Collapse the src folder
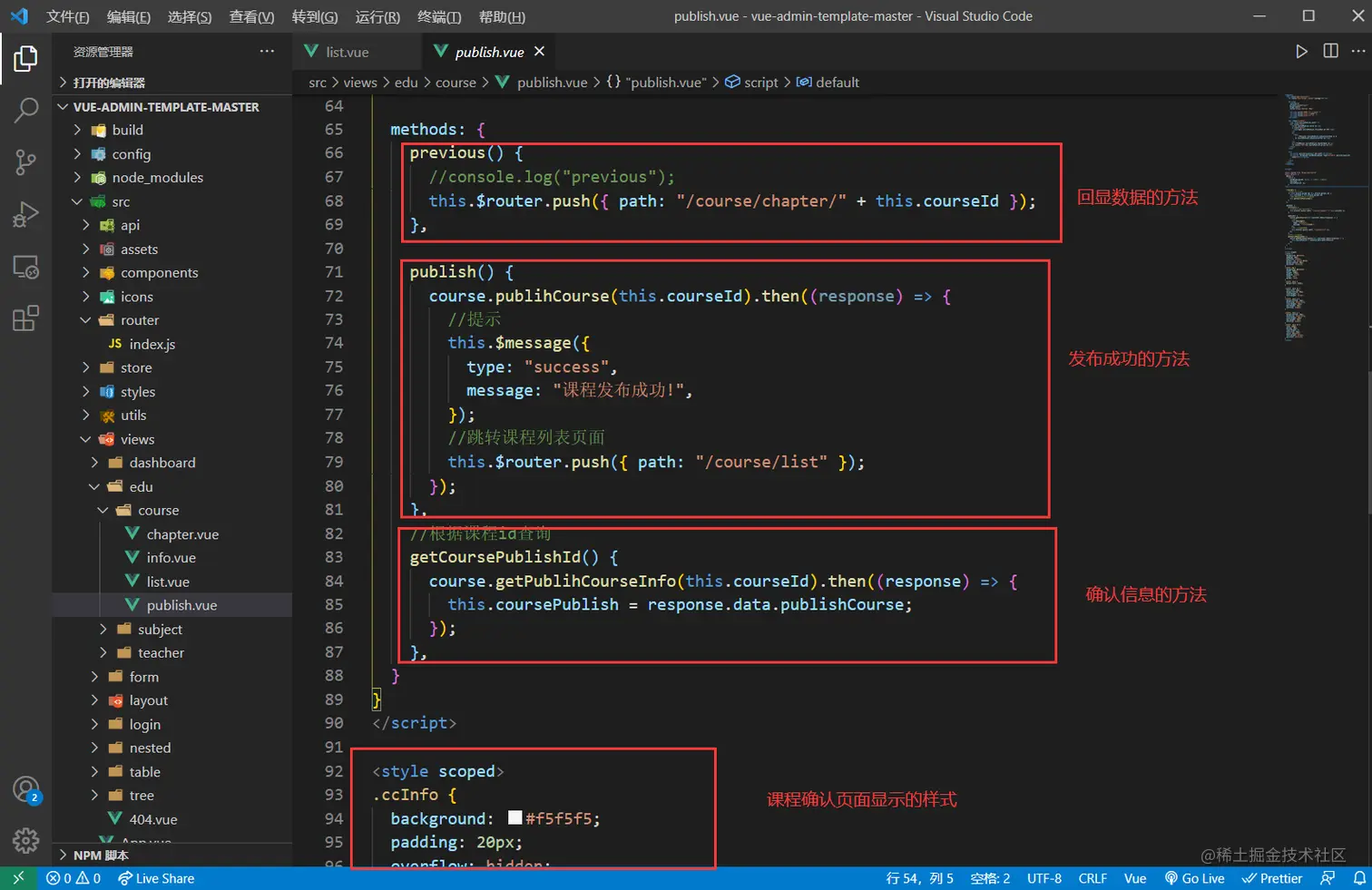The height and width of the screenshot is (890, 1372). pyautogui.click(x=172, y=201)
